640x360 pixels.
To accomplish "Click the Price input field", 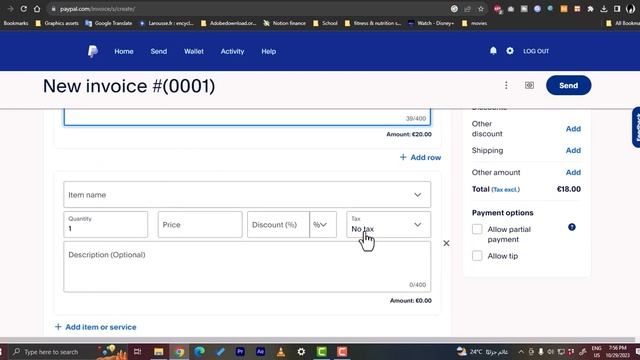I will coord(200,224).
